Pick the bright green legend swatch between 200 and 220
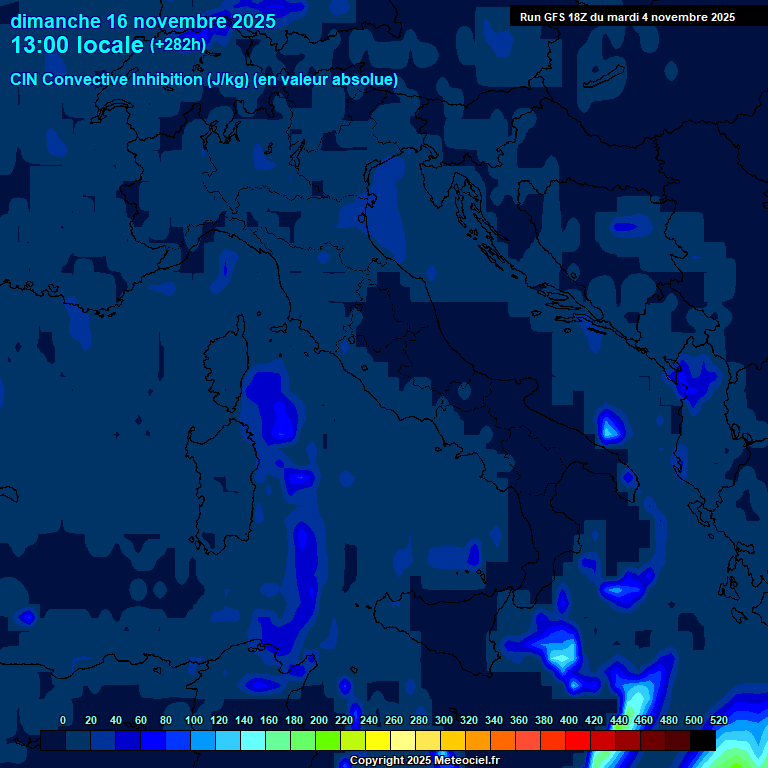The width and height of the screenshot is (768, 768). click(328, 740)
